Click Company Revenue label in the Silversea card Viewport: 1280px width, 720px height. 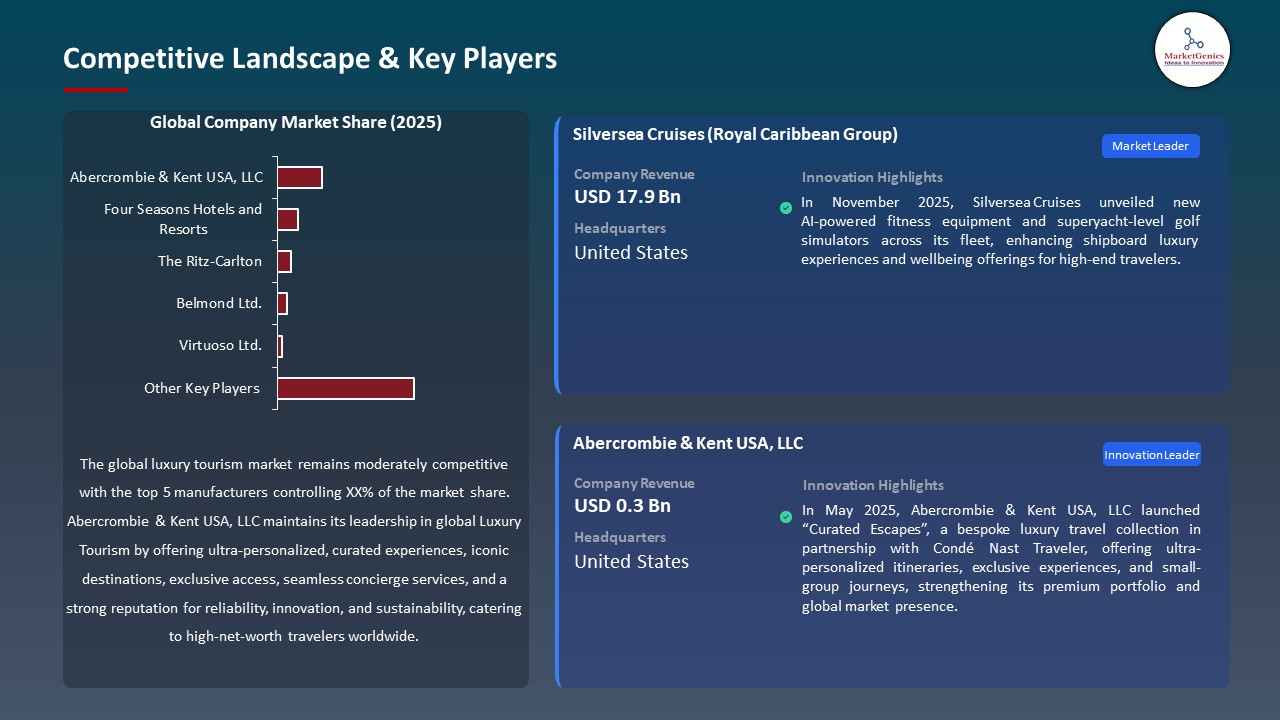click(634, 174)
